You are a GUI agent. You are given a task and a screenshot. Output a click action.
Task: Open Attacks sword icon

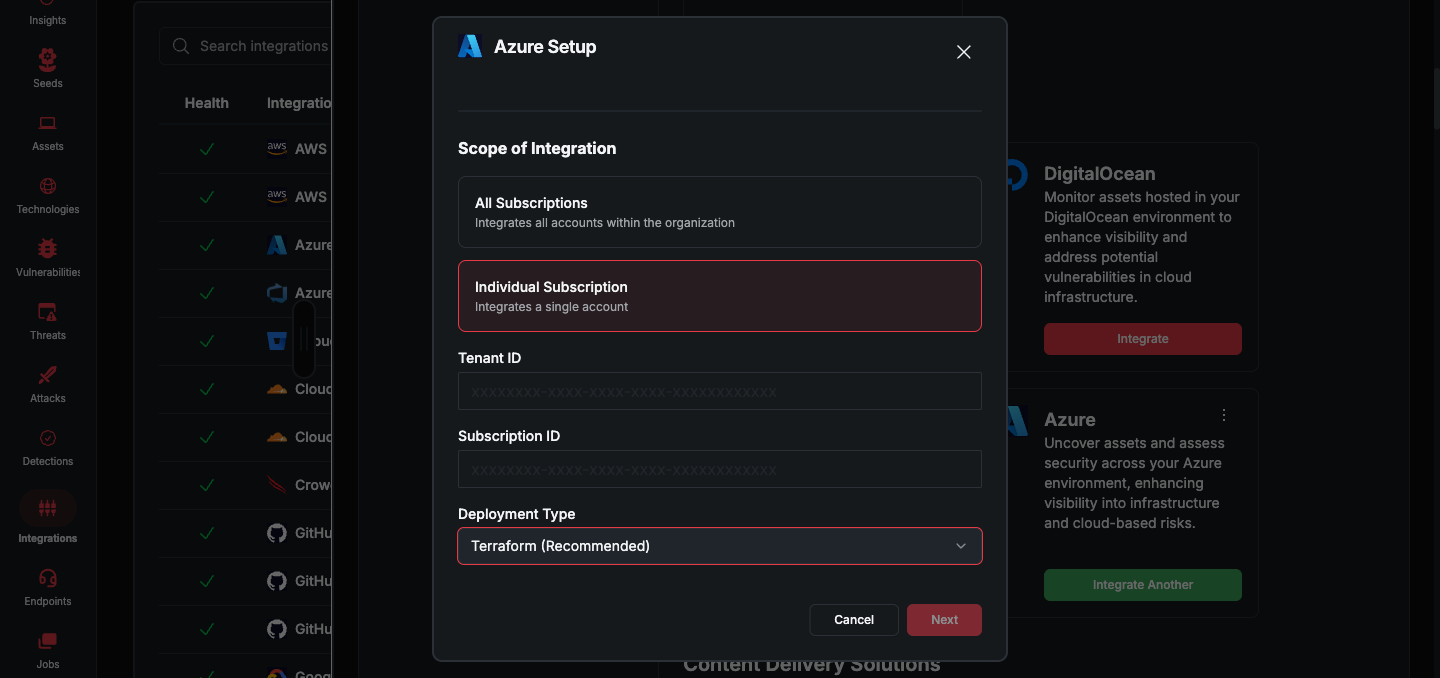(47, 375)
